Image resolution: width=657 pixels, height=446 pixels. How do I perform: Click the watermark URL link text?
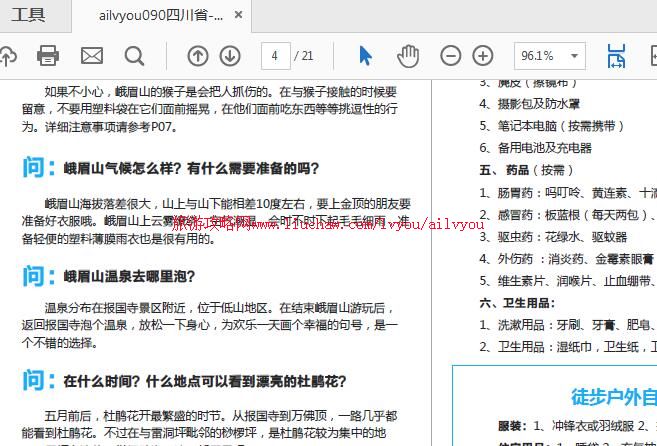330,223
